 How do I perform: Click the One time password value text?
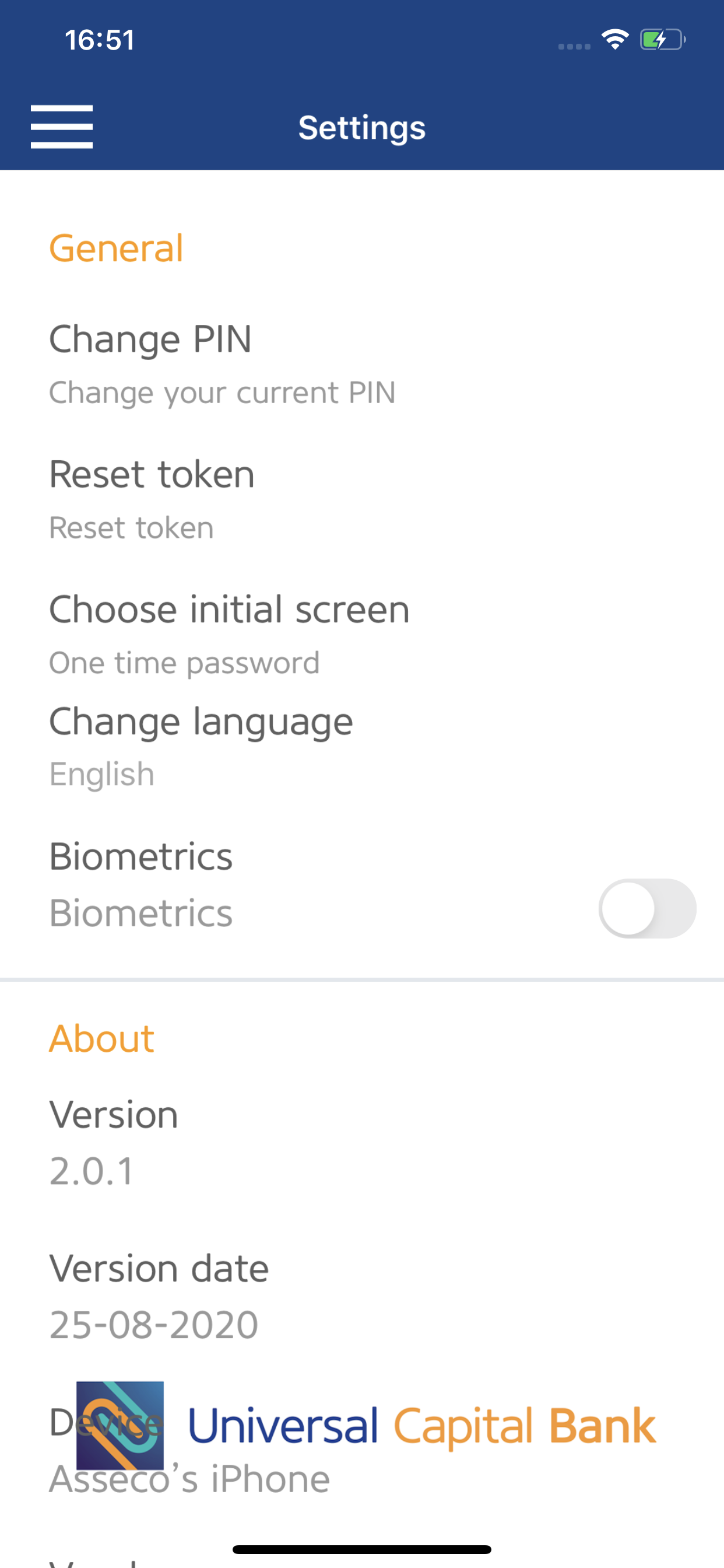point(184,662)
